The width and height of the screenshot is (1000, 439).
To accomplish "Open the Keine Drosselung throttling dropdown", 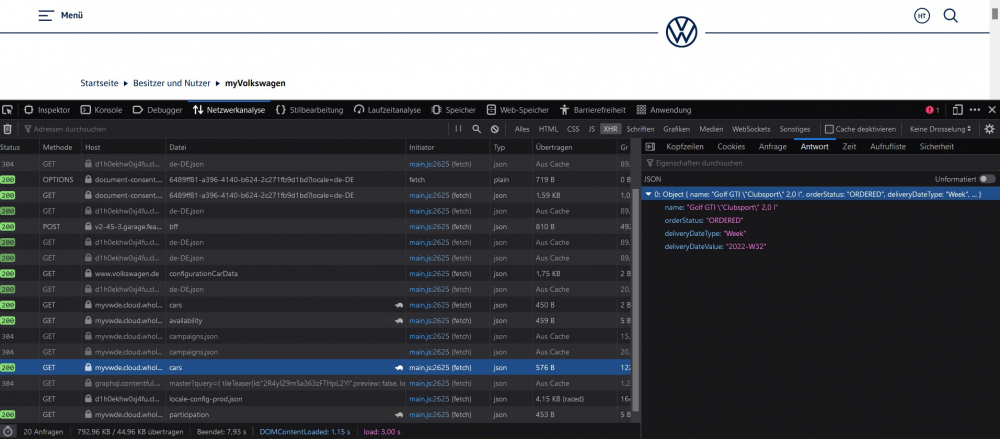I will pos(940,129).
